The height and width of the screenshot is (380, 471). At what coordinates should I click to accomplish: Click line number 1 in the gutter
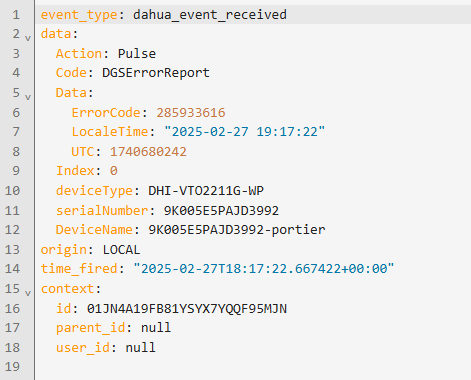pyautogui.click(x=16, y=15)
